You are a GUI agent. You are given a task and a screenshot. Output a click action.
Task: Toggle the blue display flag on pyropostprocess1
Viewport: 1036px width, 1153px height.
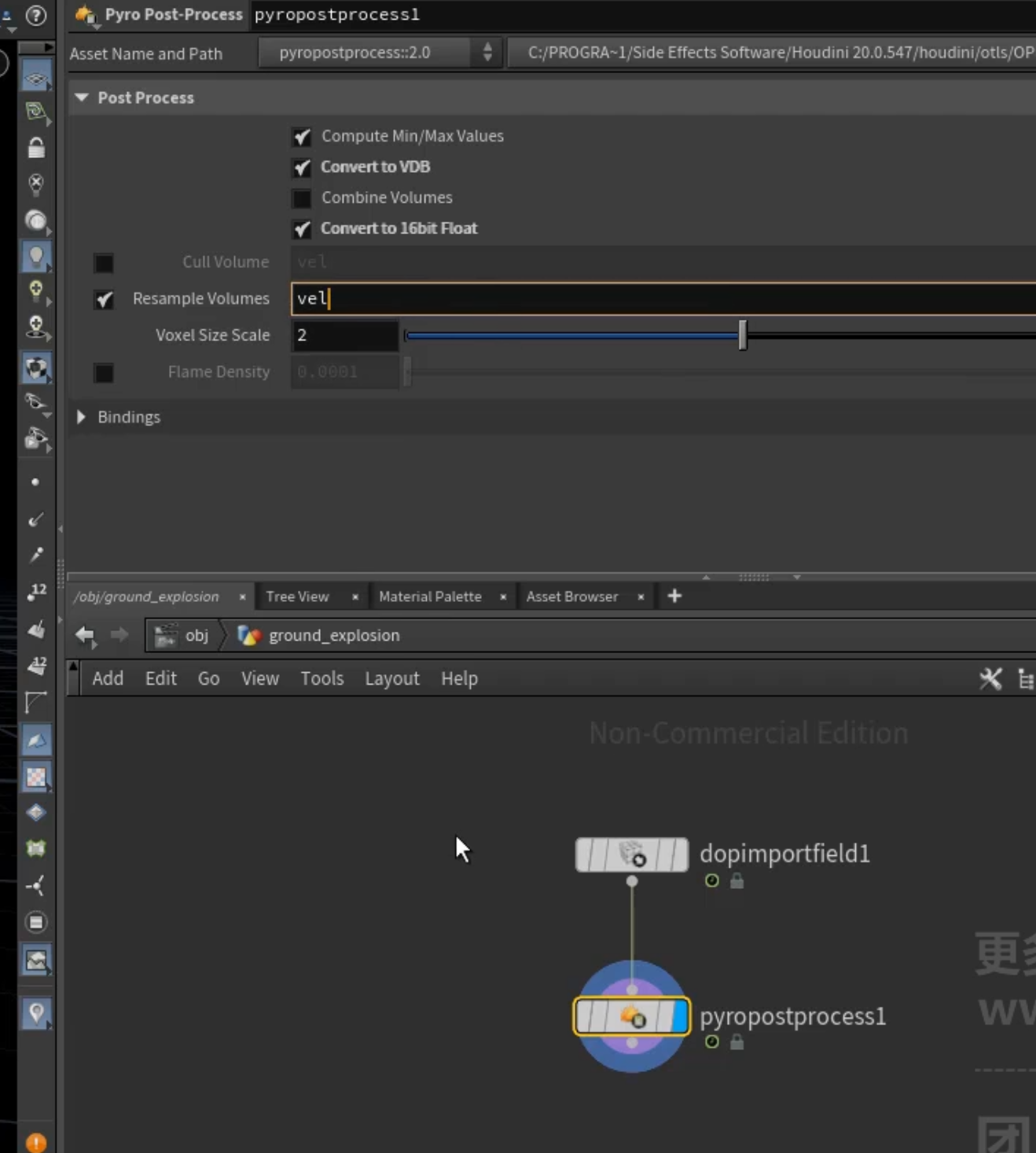(x=679, y=1015)
